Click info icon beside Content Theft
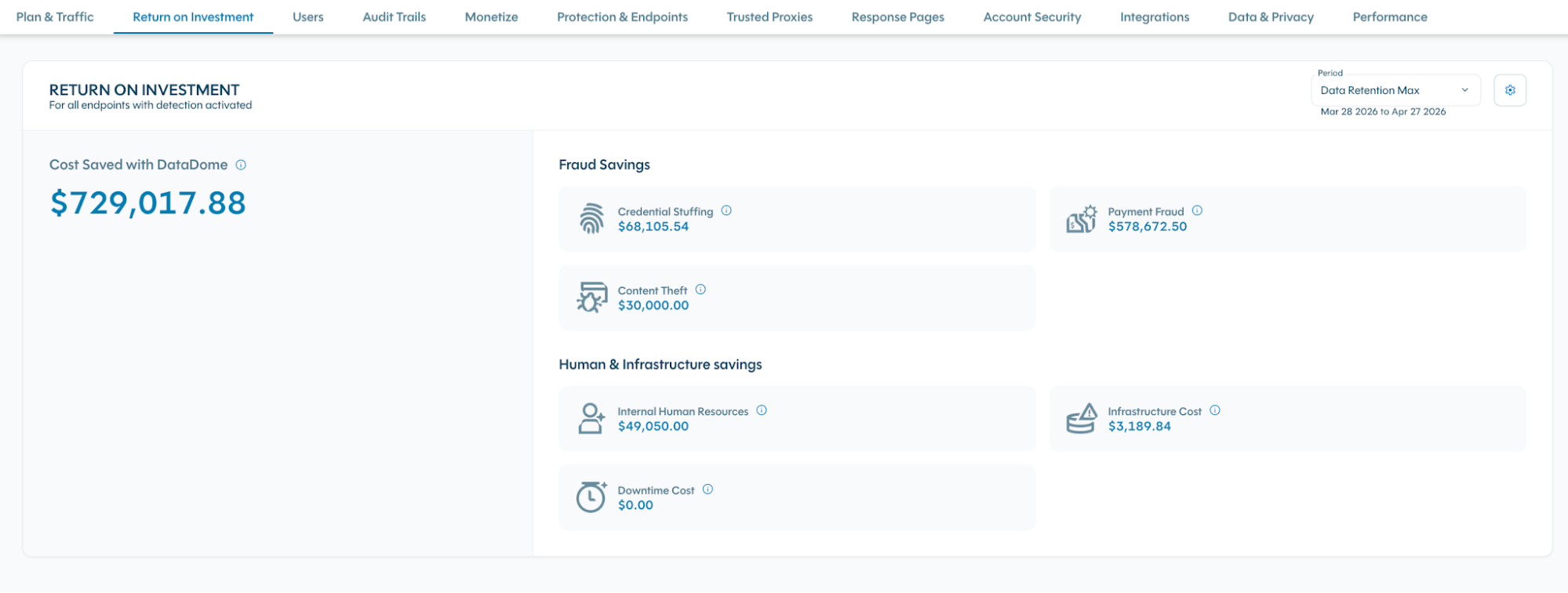The width and height of the screenshot is (1568, 593). (x=700, y=289)
